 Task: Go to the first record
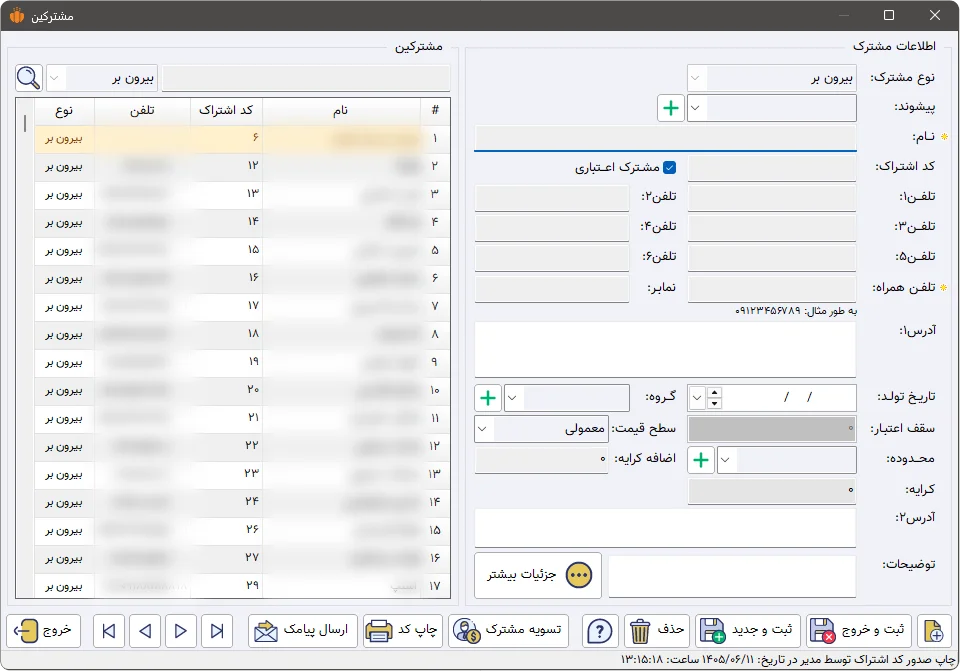[x=109, y=631]
